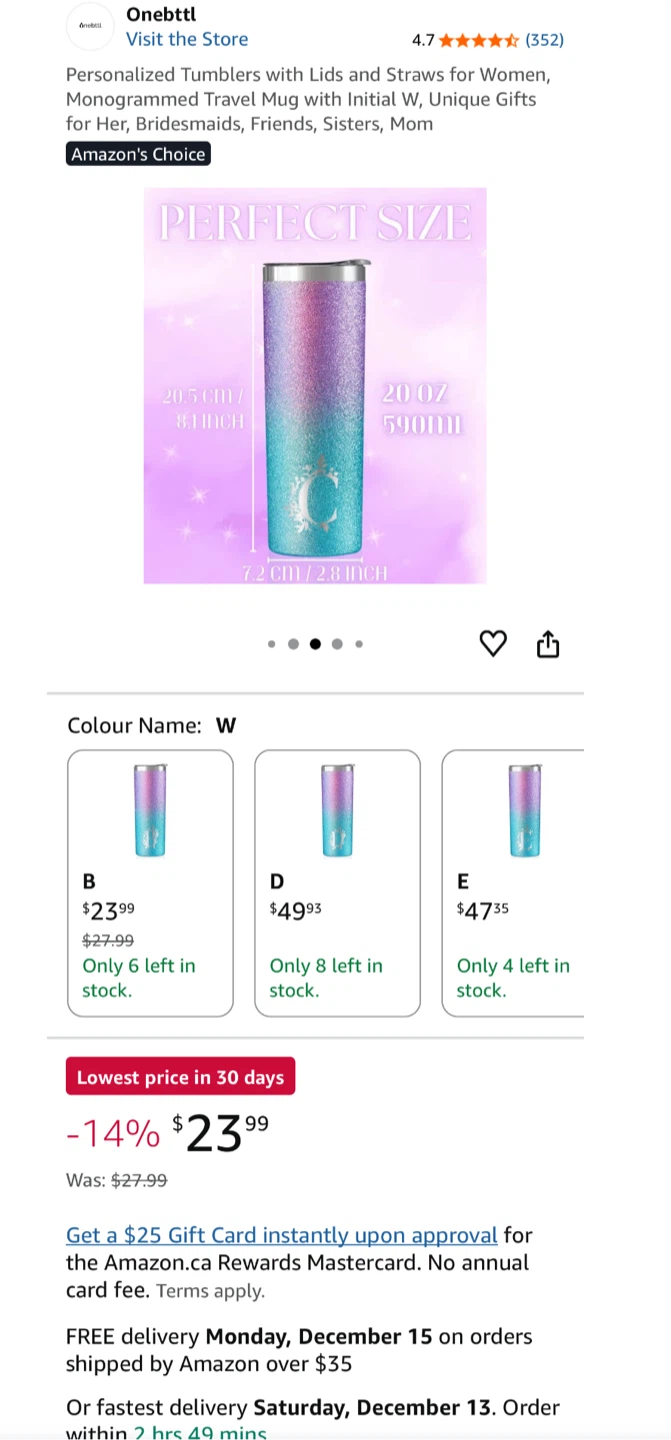Tap the heart wishlist icon
The width and height of the screenshot is (671, 1440).
(493, 644)
